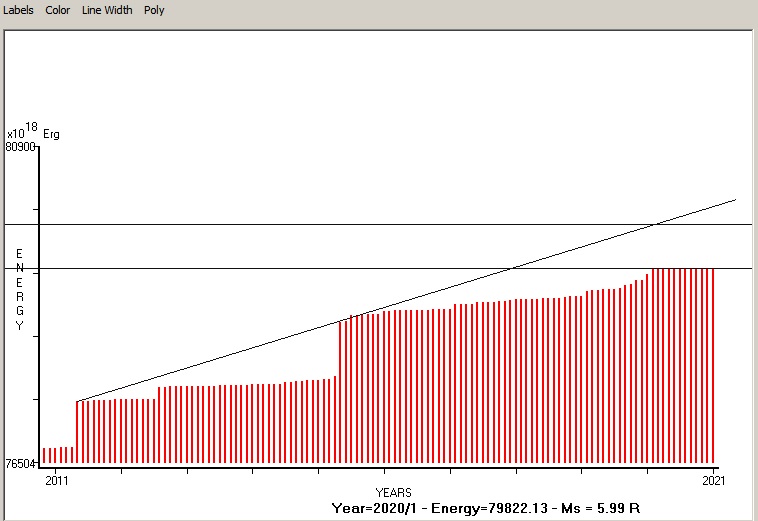Click the YEARS axis title

coord(393,493)
